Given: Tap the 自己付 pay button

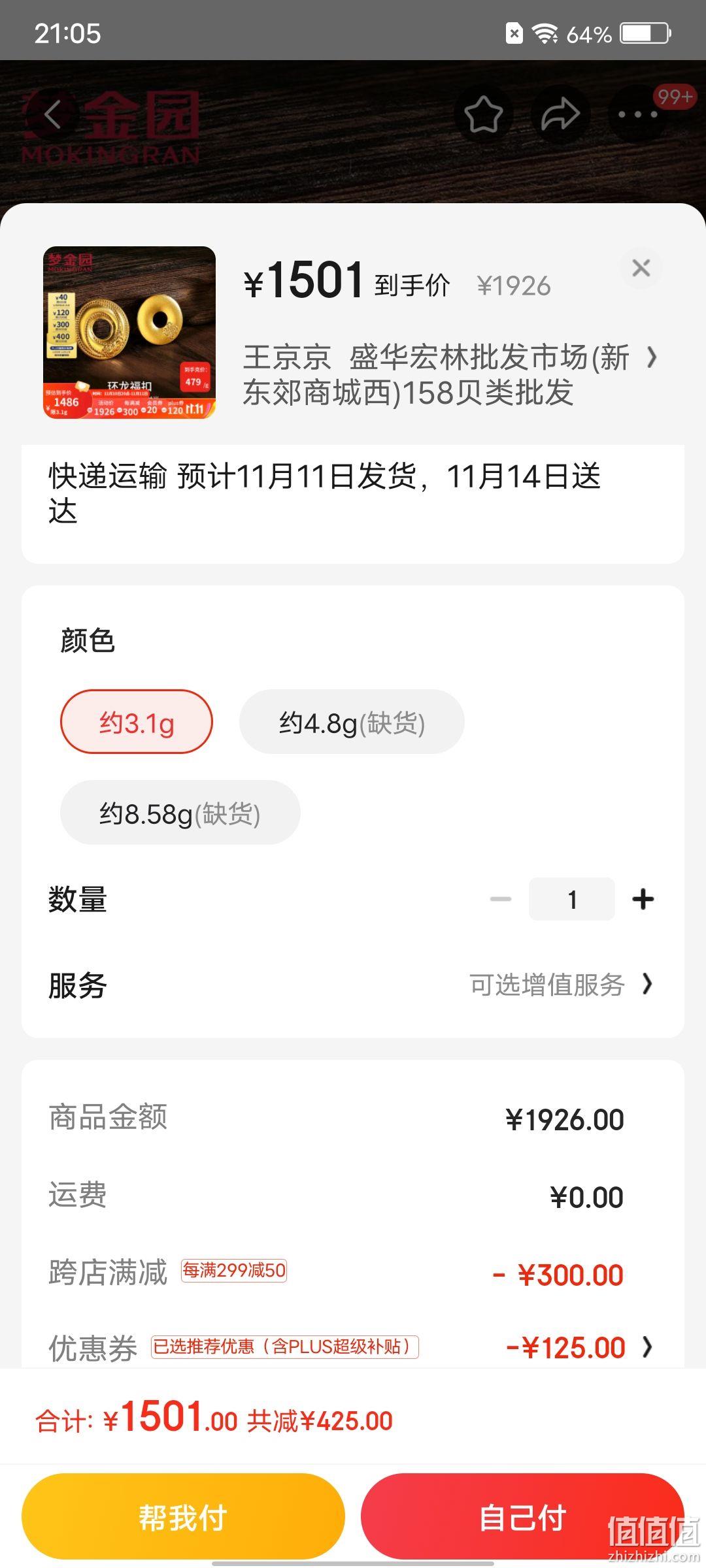Looking at the screenshot, I should 522,1516.
